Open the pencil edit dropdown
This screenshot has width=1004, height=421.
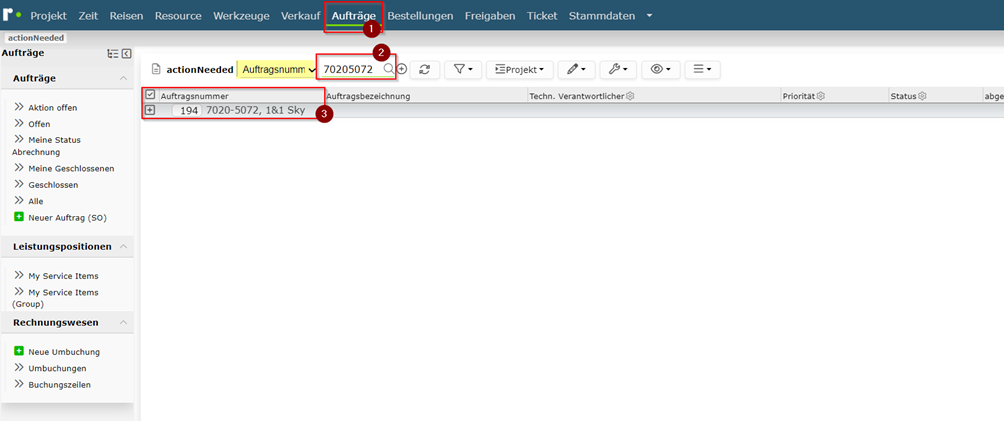click(x=576, y=69)
